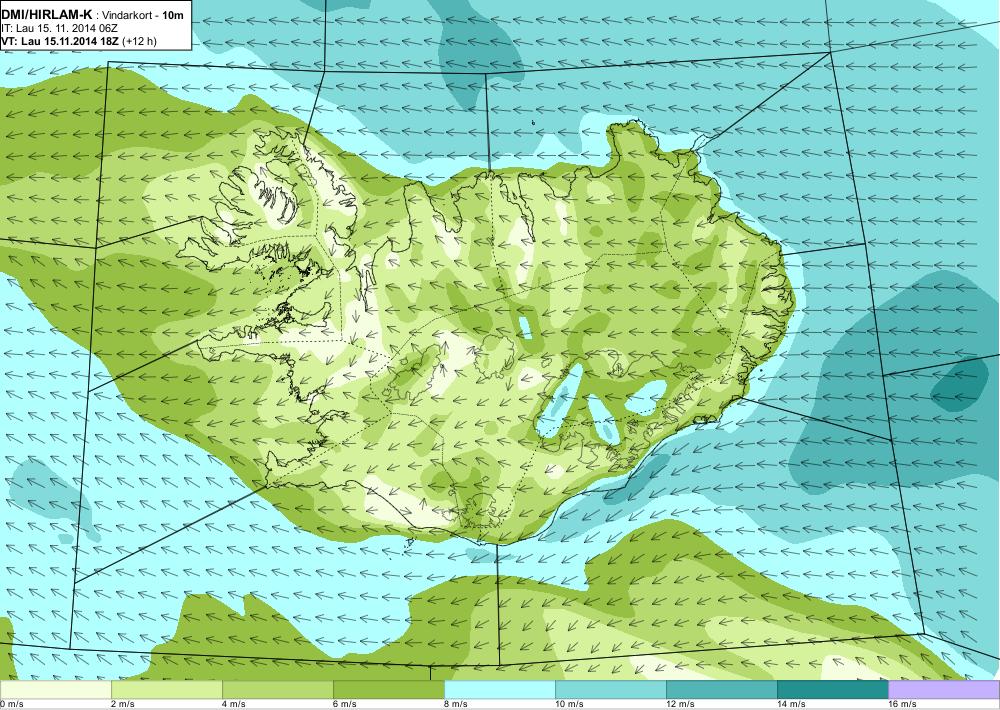
Task: Click the '0 m/s' legend label
Action: 12,704
